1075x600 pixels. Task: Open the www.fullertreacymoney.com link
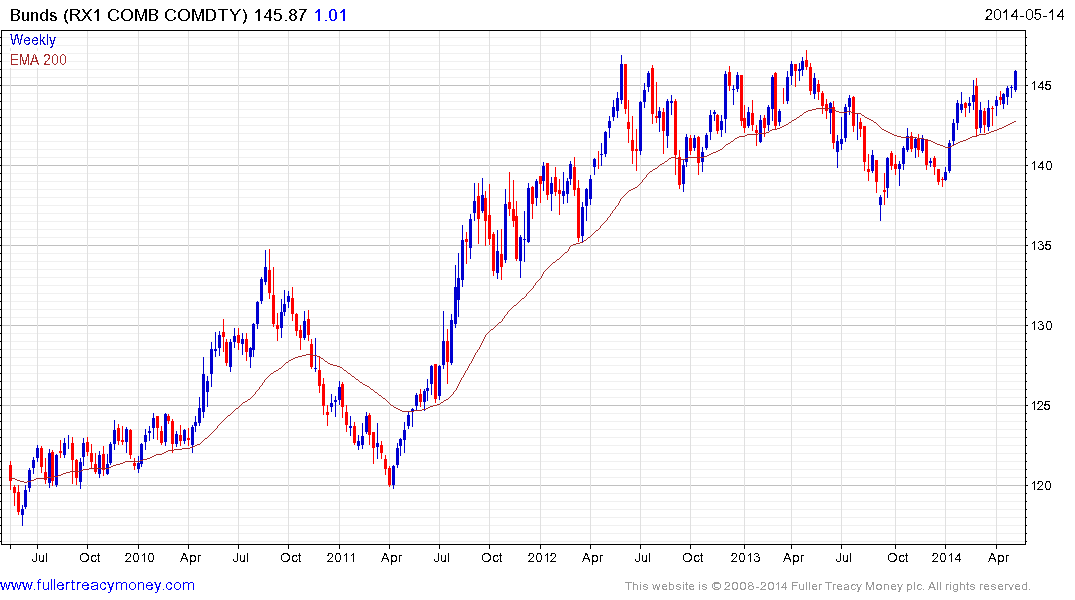[x=97, y=585]
